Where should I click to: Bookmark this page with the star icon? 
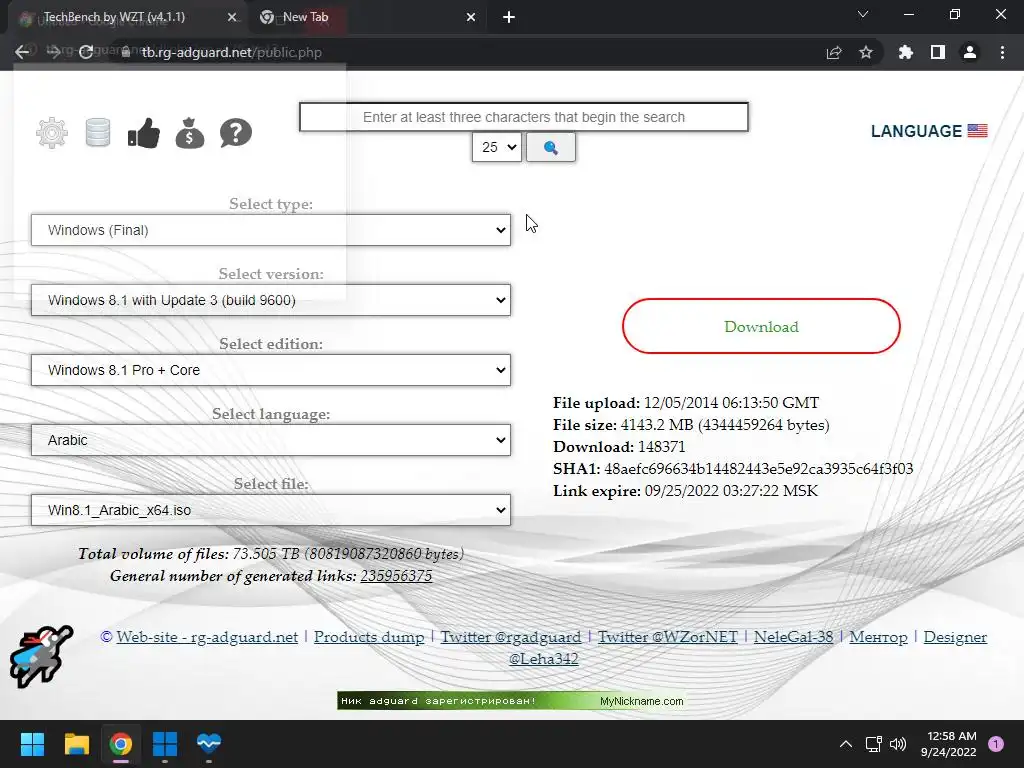[866, 52]
